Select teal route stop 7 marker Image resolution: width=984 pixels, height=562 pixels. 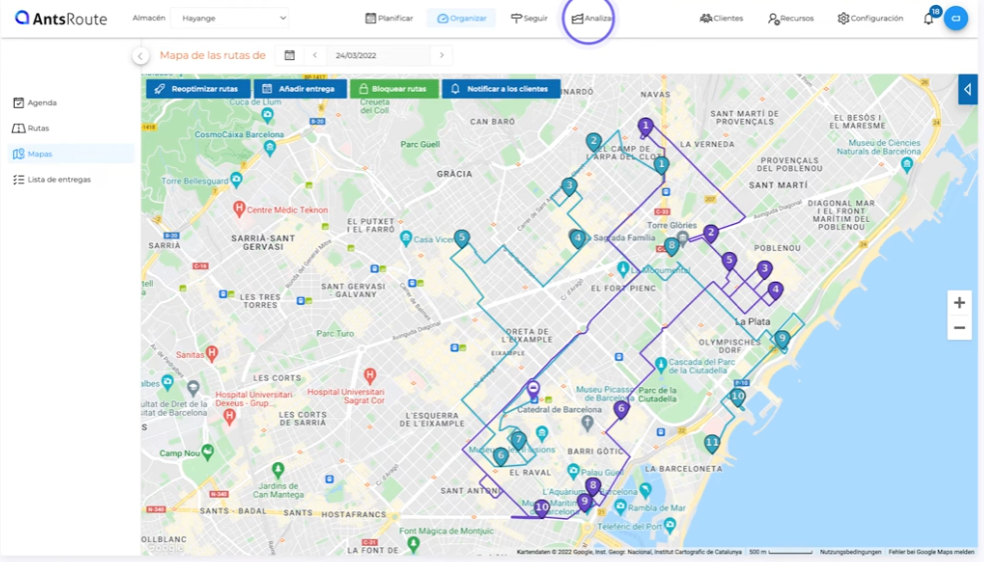(518, 440)
